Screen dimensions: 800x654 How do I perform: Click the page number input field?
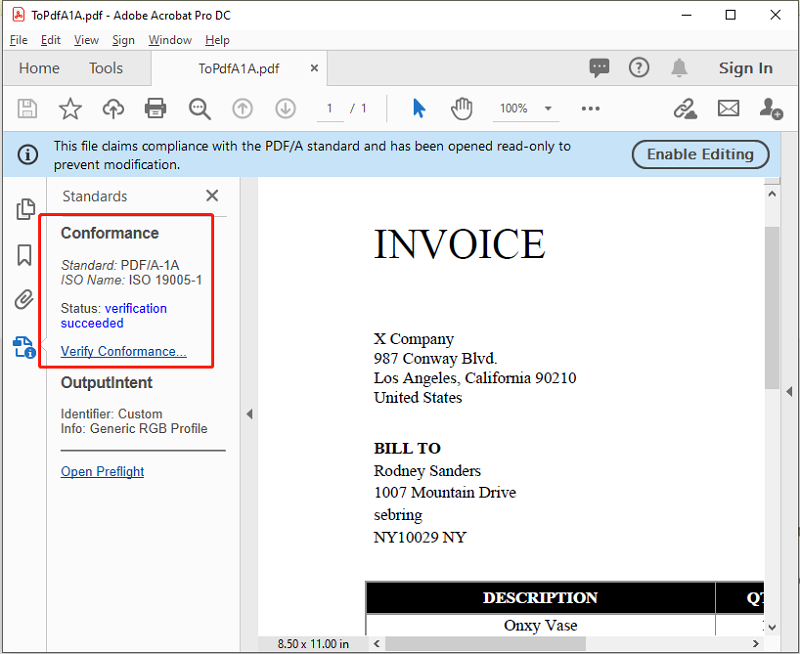click(x=330, y=108)
